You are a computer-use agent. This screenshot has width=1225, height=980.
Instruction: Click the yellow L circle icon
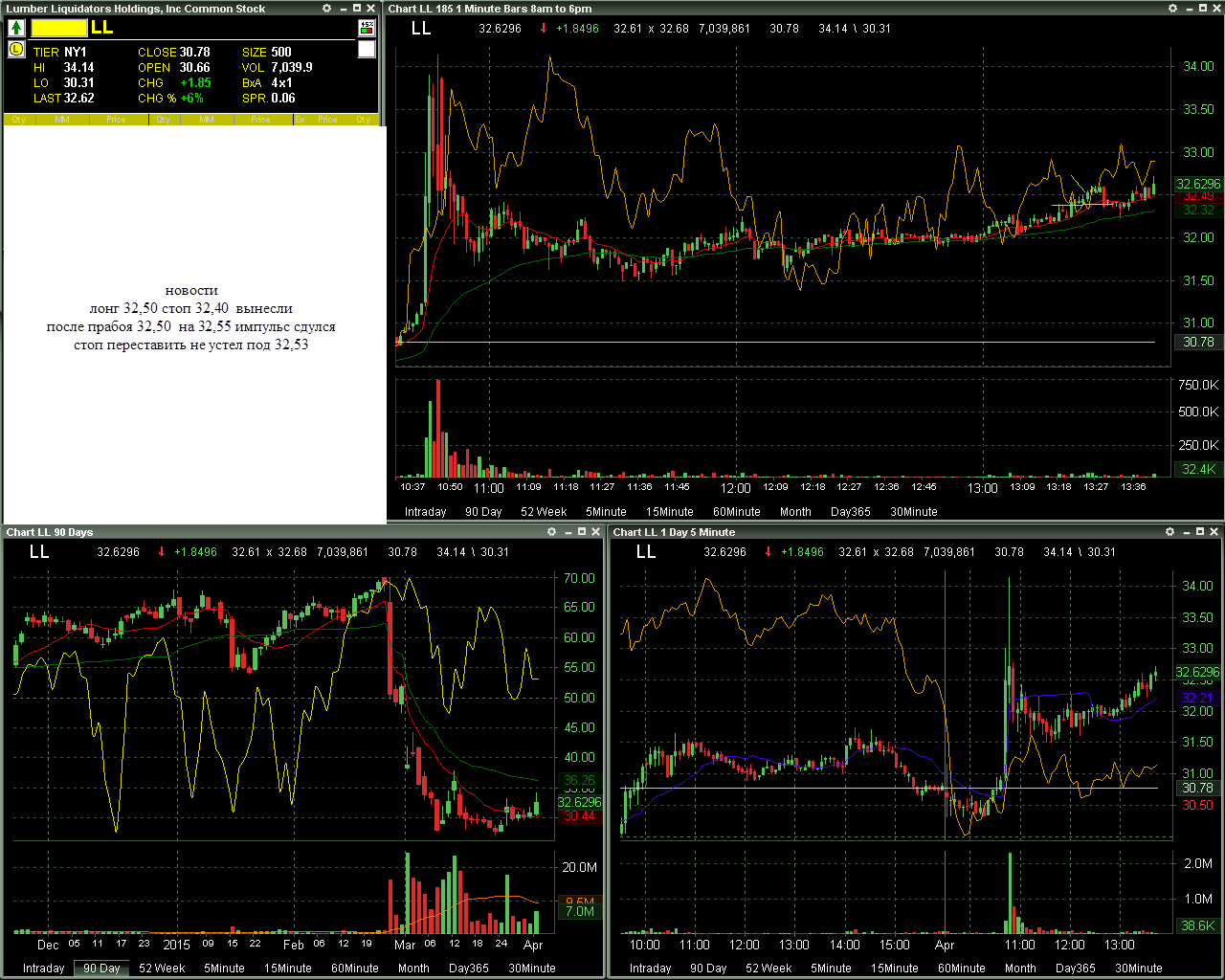click(x=16, y=49)
